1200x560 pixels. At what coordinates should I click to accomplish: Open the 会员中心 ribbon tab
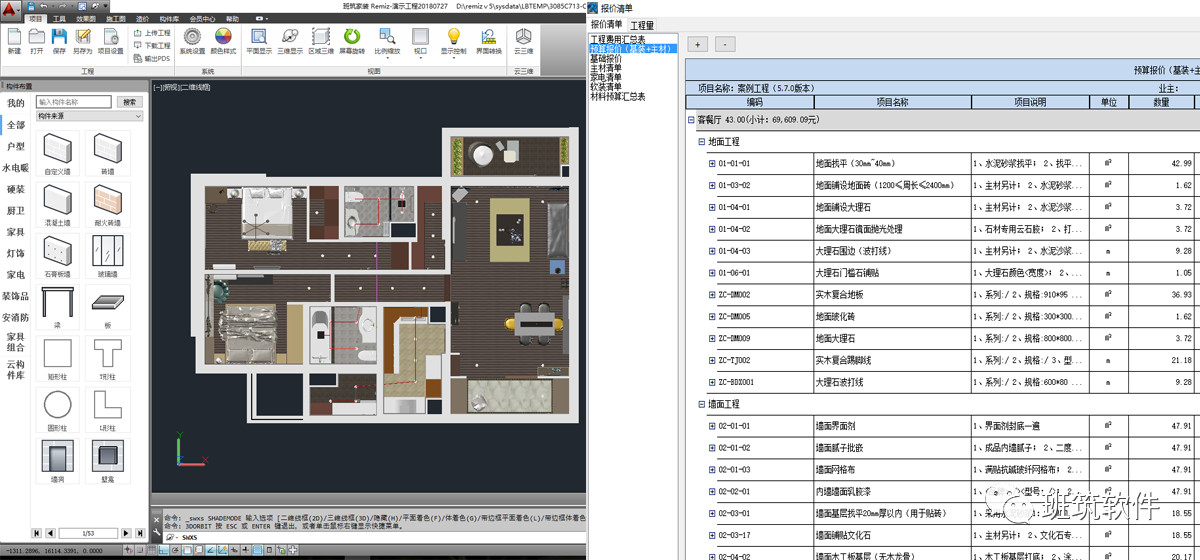(202, 19)
